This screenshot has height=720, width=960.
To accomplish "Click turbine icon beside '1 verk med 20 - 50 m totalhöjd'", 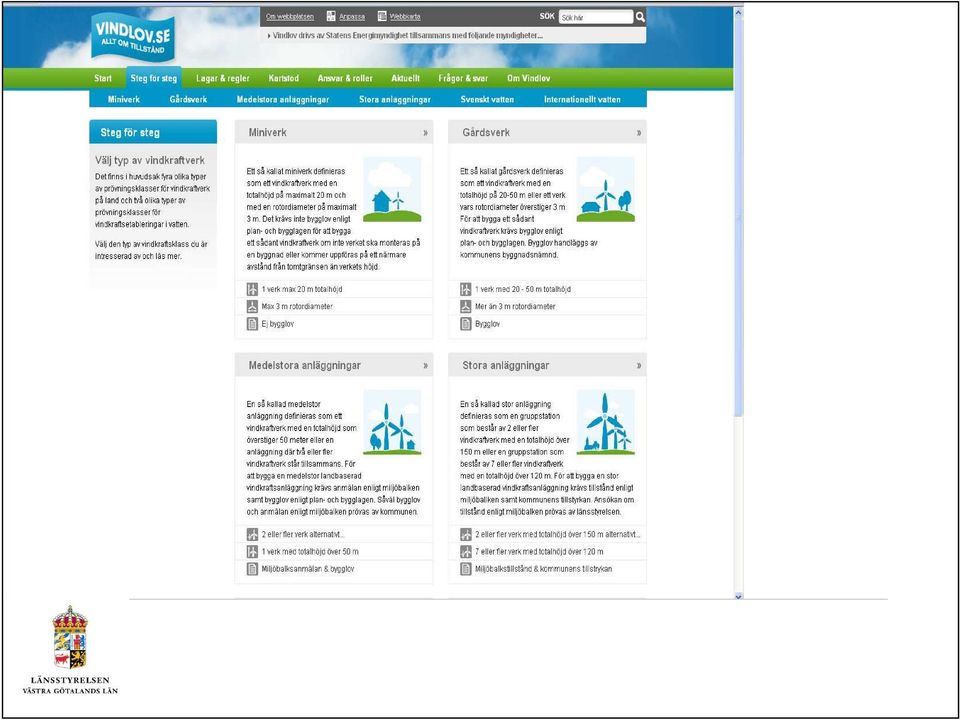I will (466, 289).
